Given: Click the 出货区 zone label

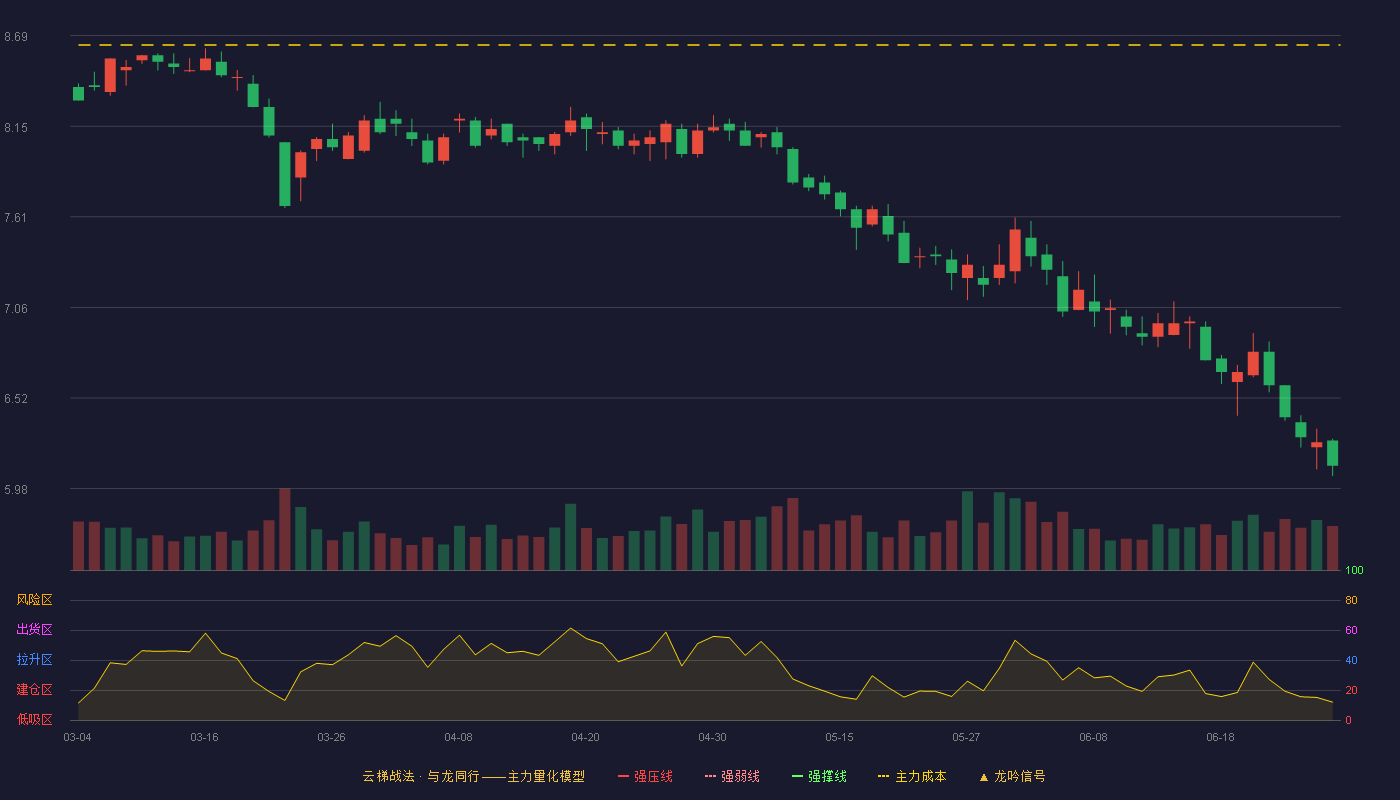Looking at the screenshot, I should (x=34, y=630).
